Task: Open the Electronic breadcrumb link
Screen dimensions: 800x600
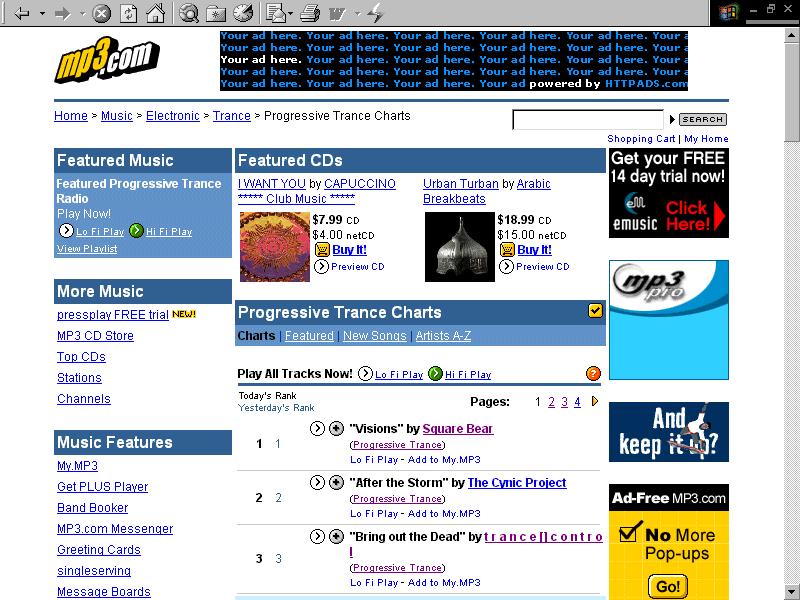Action: (173, 116)
